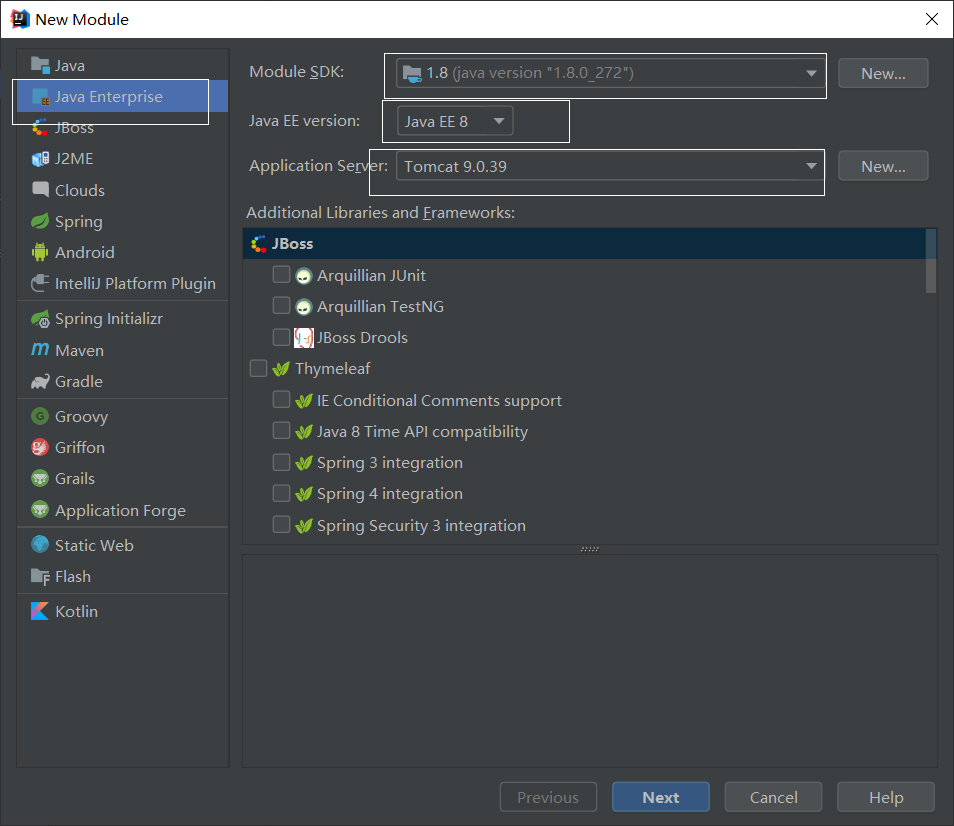Image resolution: width=954 pixels, height=826 pixels.
Task: Enable the Arquillian TestNG checkbox
Action: tap(281, 306)
